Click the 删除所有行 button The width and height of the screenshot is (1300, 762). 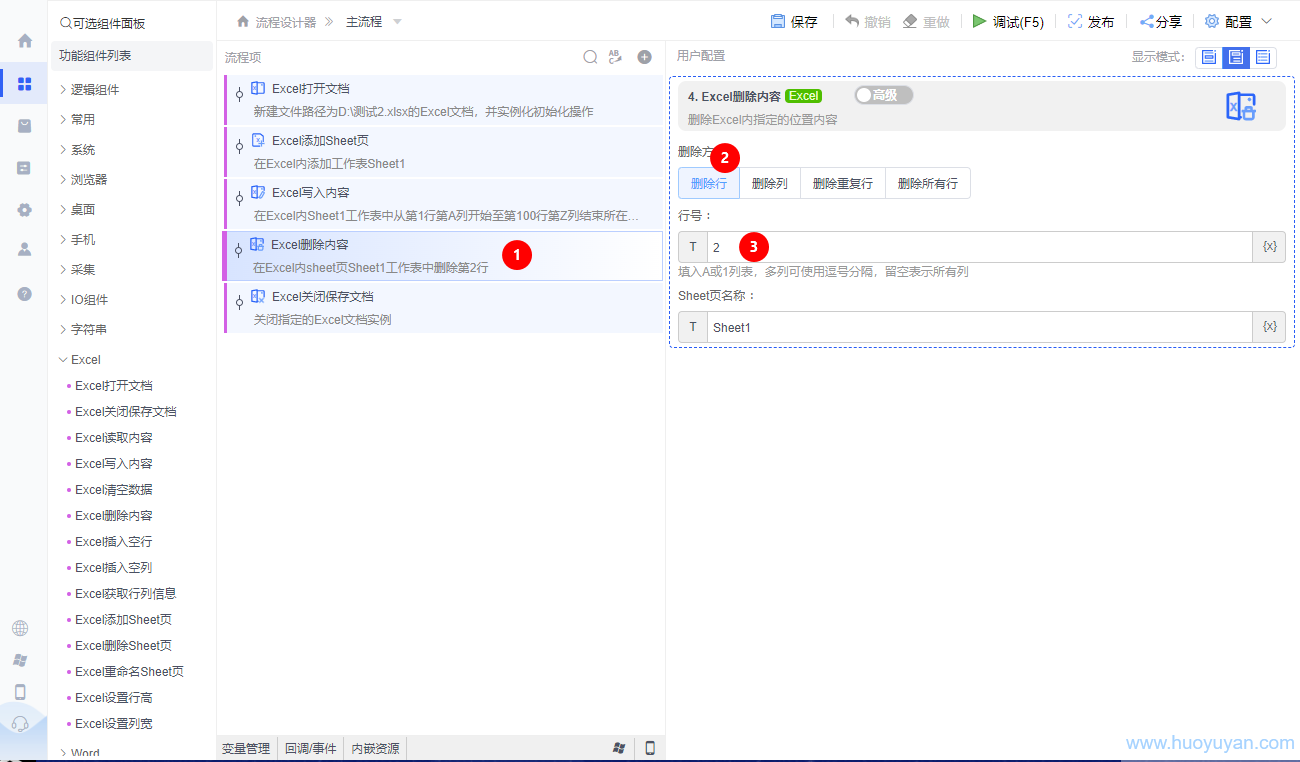[928, 183]
